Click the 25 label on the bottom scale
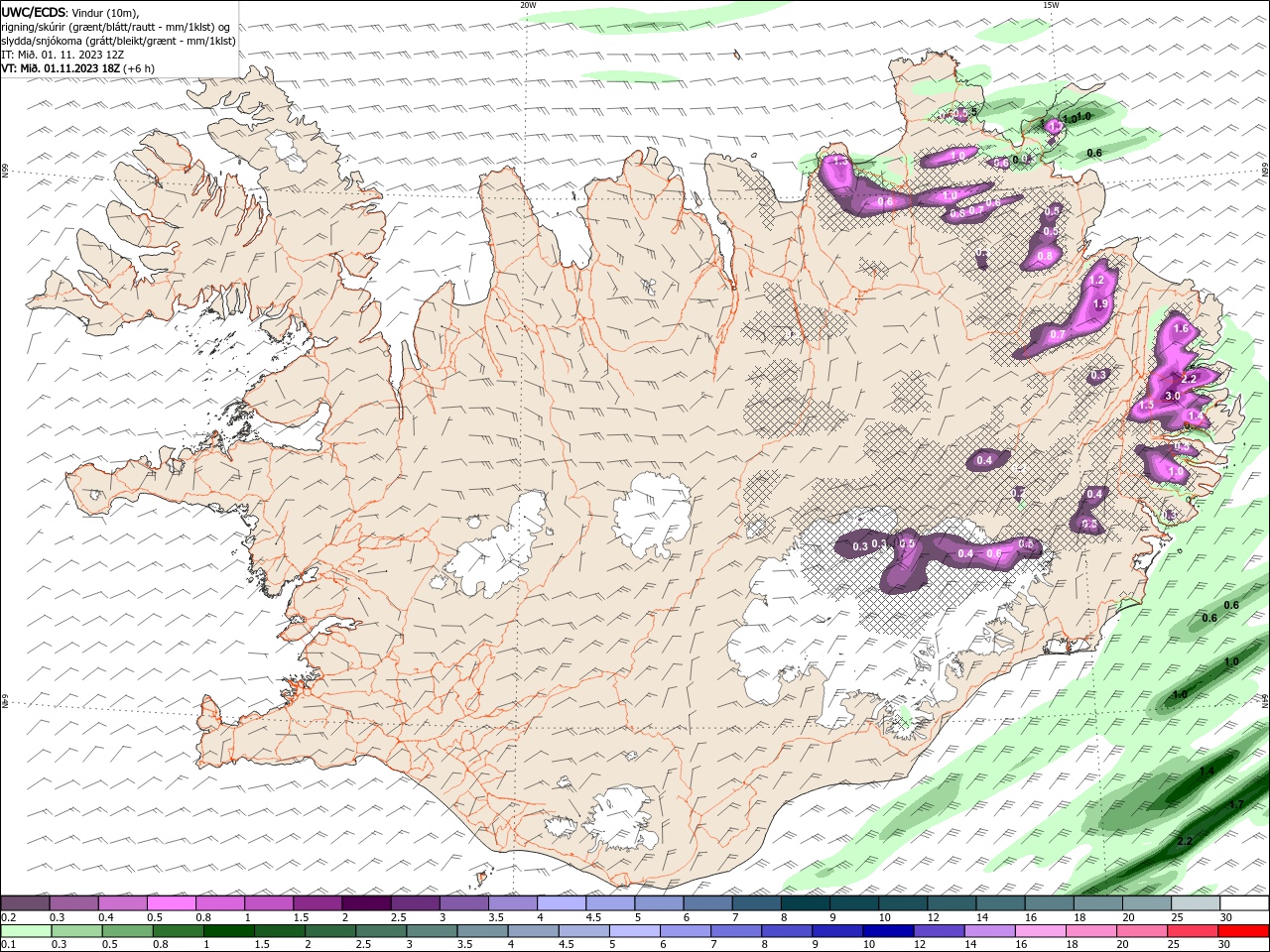This screenshot has width=1270, height=952. (1174, 945)
